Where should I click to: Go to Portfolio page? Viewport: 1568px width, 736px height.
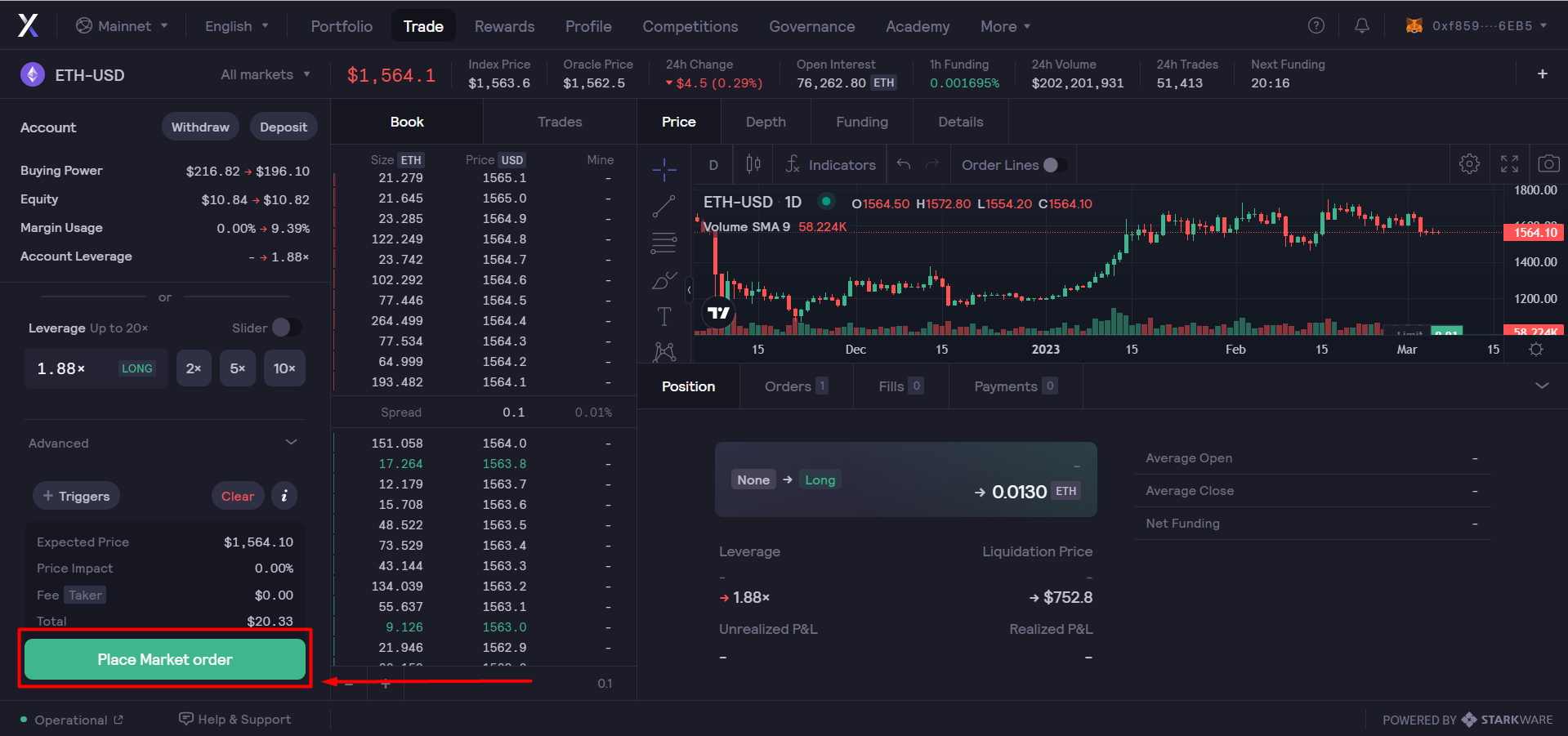tap(342, 26)
